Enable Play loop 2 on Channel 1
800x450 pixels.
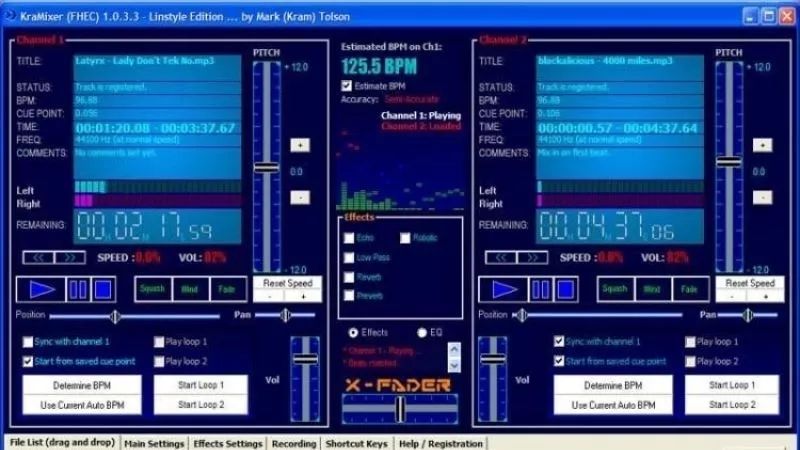pos(159,361)
